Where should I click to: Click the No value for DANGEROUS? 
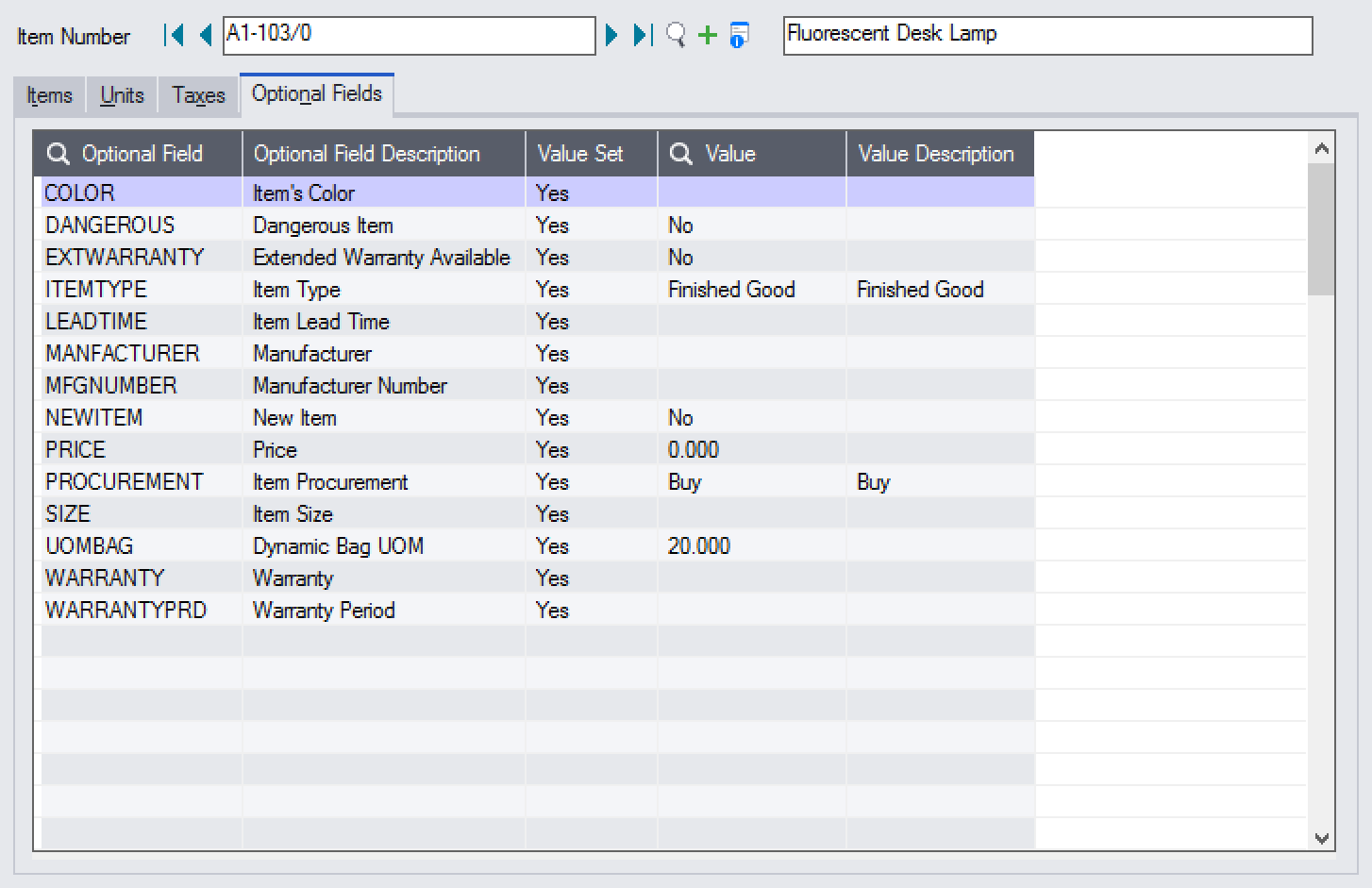coord(752,225)
